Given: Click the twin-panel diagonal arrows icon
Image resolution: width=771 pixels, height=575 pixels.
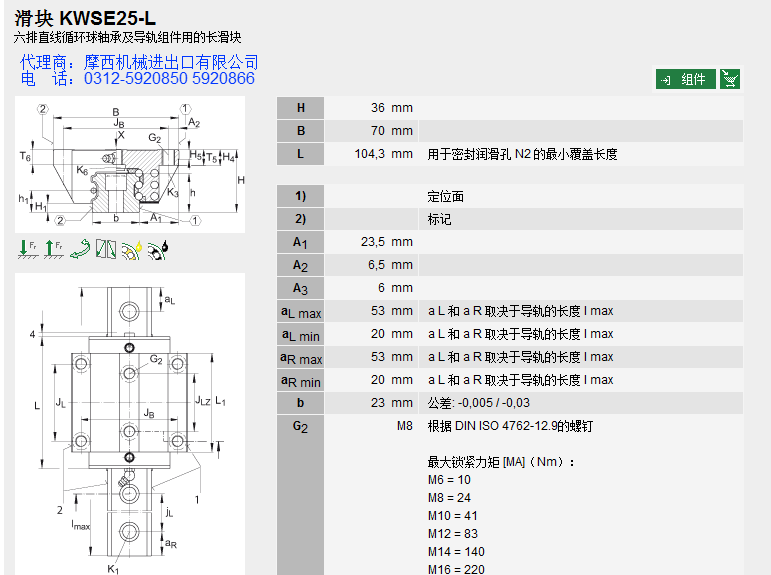Looking at the screenshot, I should click(x=106, y=250).
